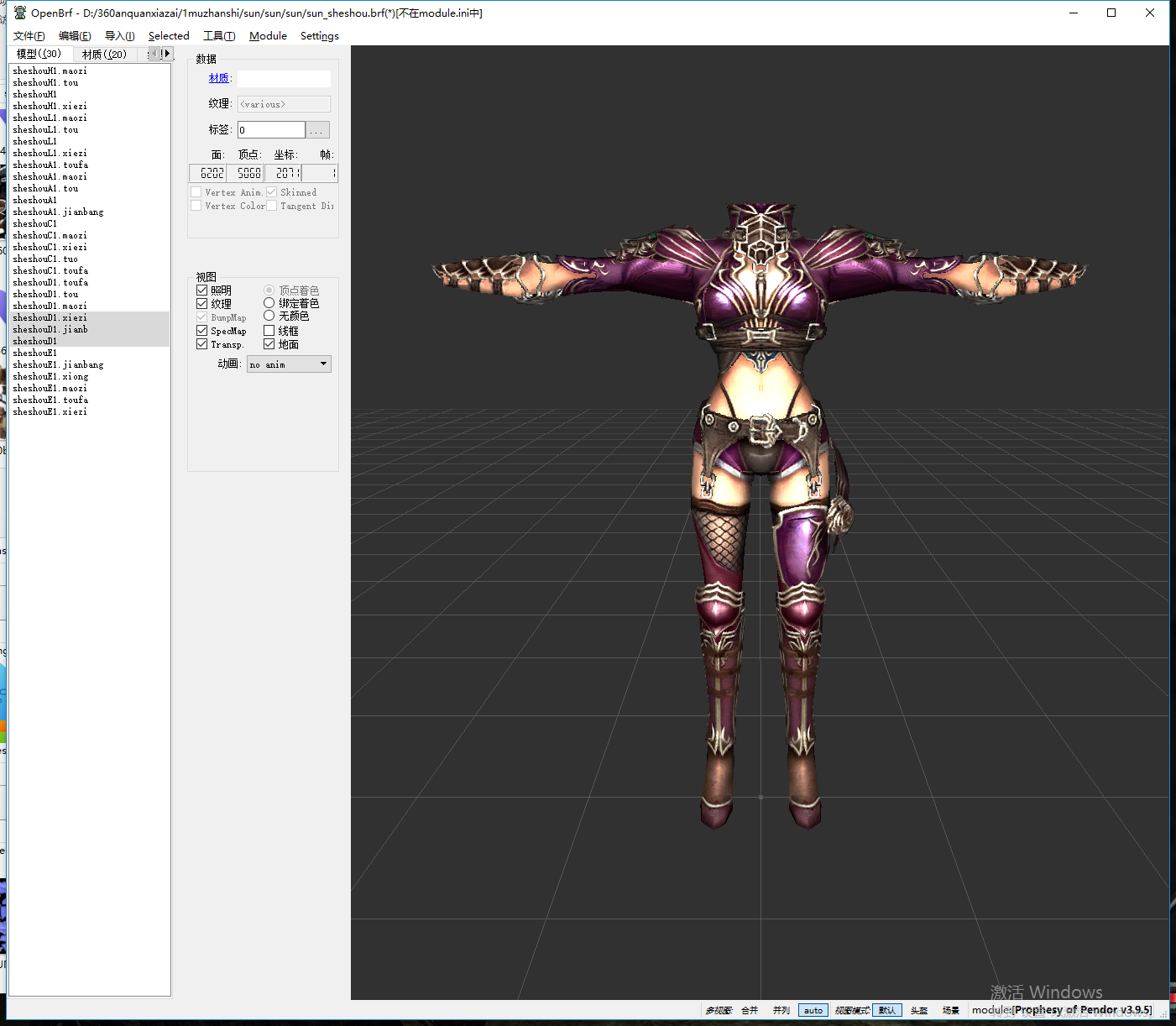Image resolution: width=1176 pixels, height=1026 pixels.
Task: Toggle the 地面 floor checkbox
Action: pyautogui.click(x=269, y=344)
